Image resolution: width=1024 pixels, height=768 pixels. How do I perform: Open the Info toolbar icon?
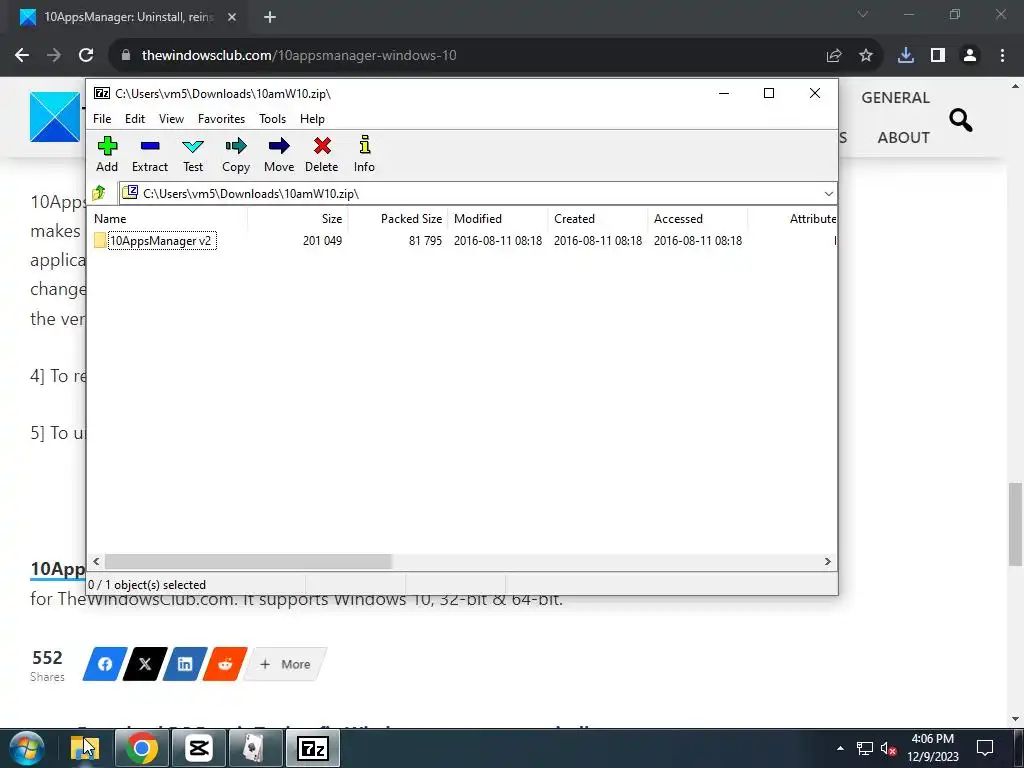(x=364, y=154)
